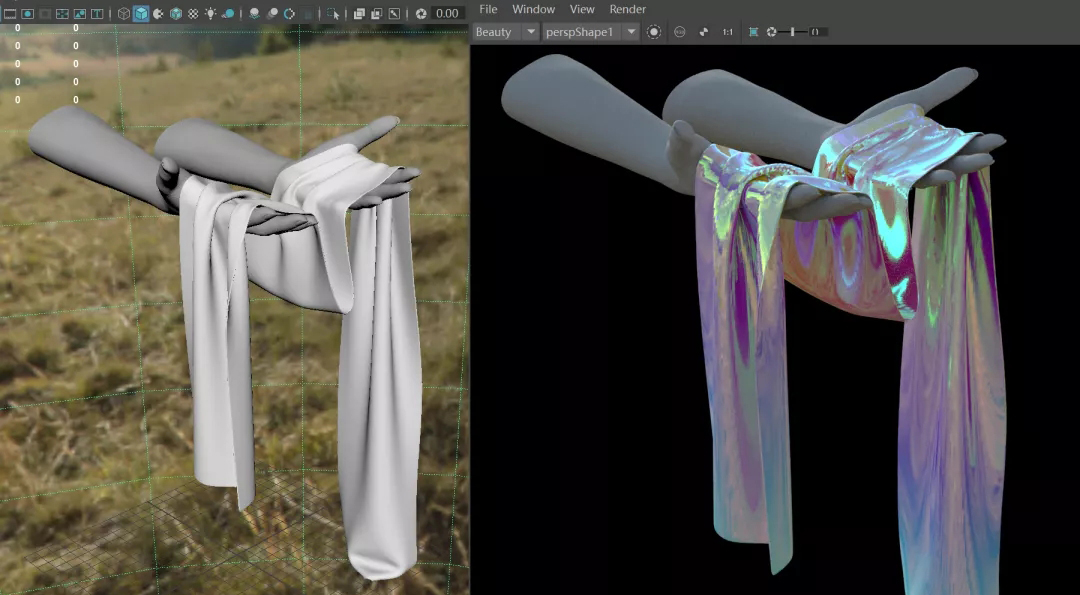Edit the render view exposure value field
Image resolution: width=1080 pixels, height=595 pixels.
coord(817,32)
